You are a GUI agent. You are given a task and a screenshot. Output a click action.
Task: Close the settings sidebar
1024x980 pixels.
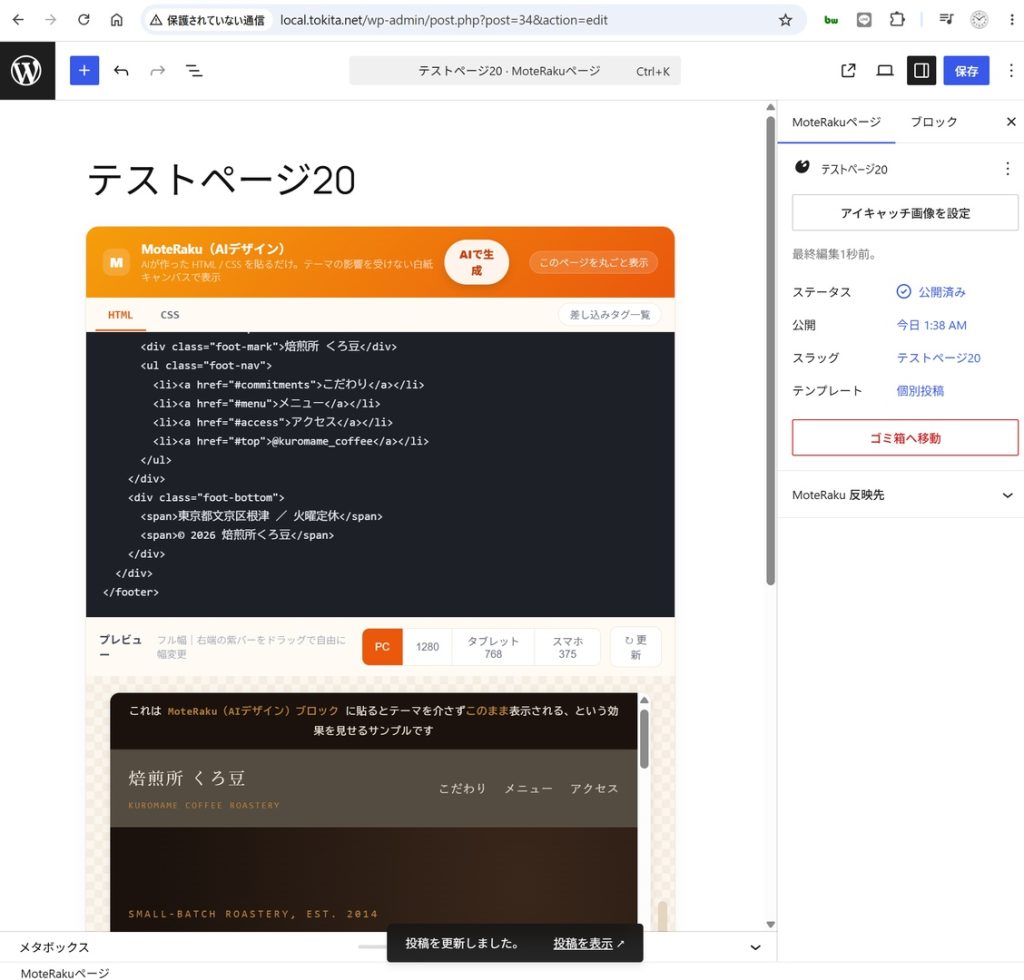pyautogui.click(x=1011, y=121)
